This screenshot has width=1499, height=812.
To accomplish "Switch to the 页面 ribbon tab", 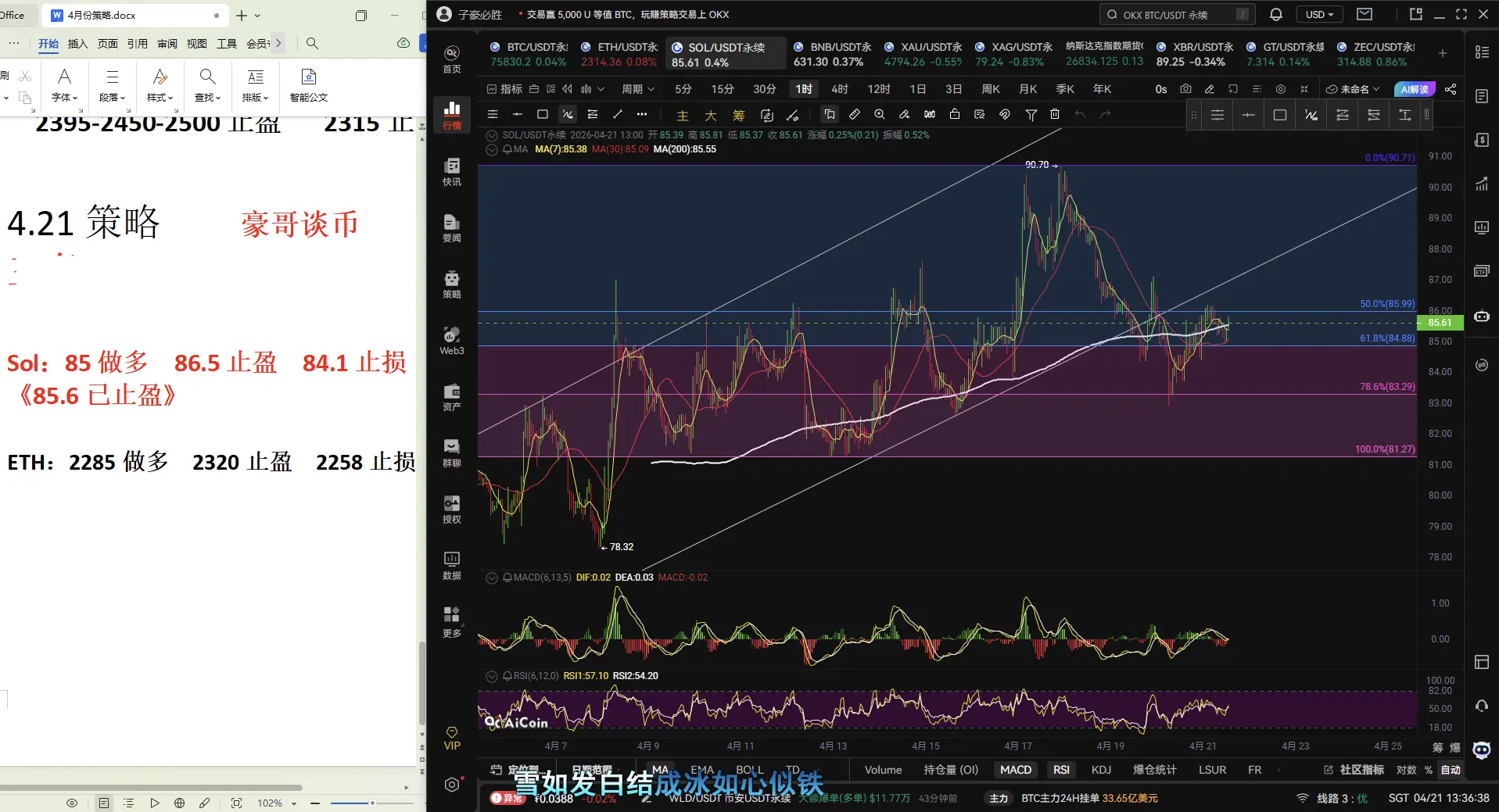I will (x=108, y=44).
